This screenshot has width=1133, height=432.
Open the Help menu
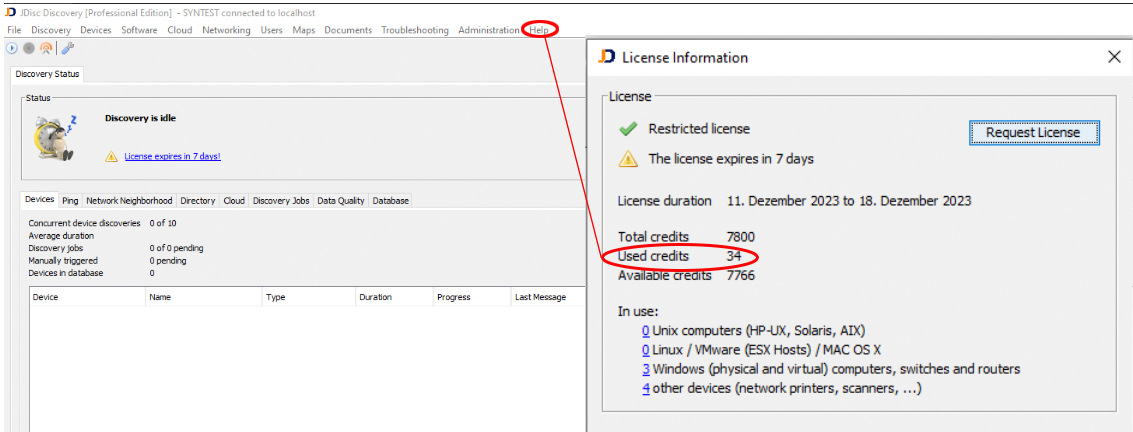539,30
